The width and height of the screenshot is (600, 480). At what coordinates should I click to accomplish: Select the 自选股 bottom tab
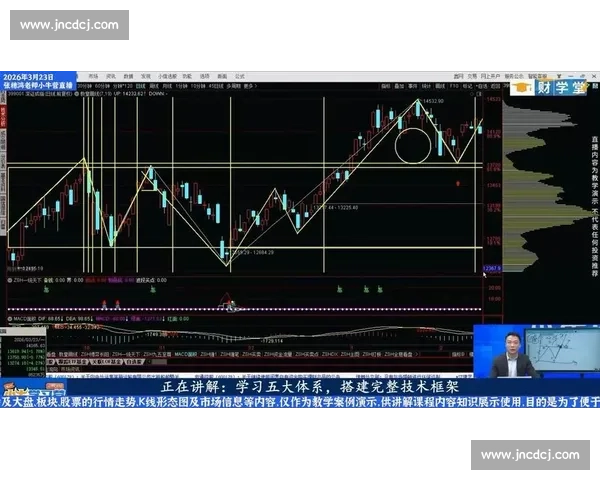pos(134,361)
